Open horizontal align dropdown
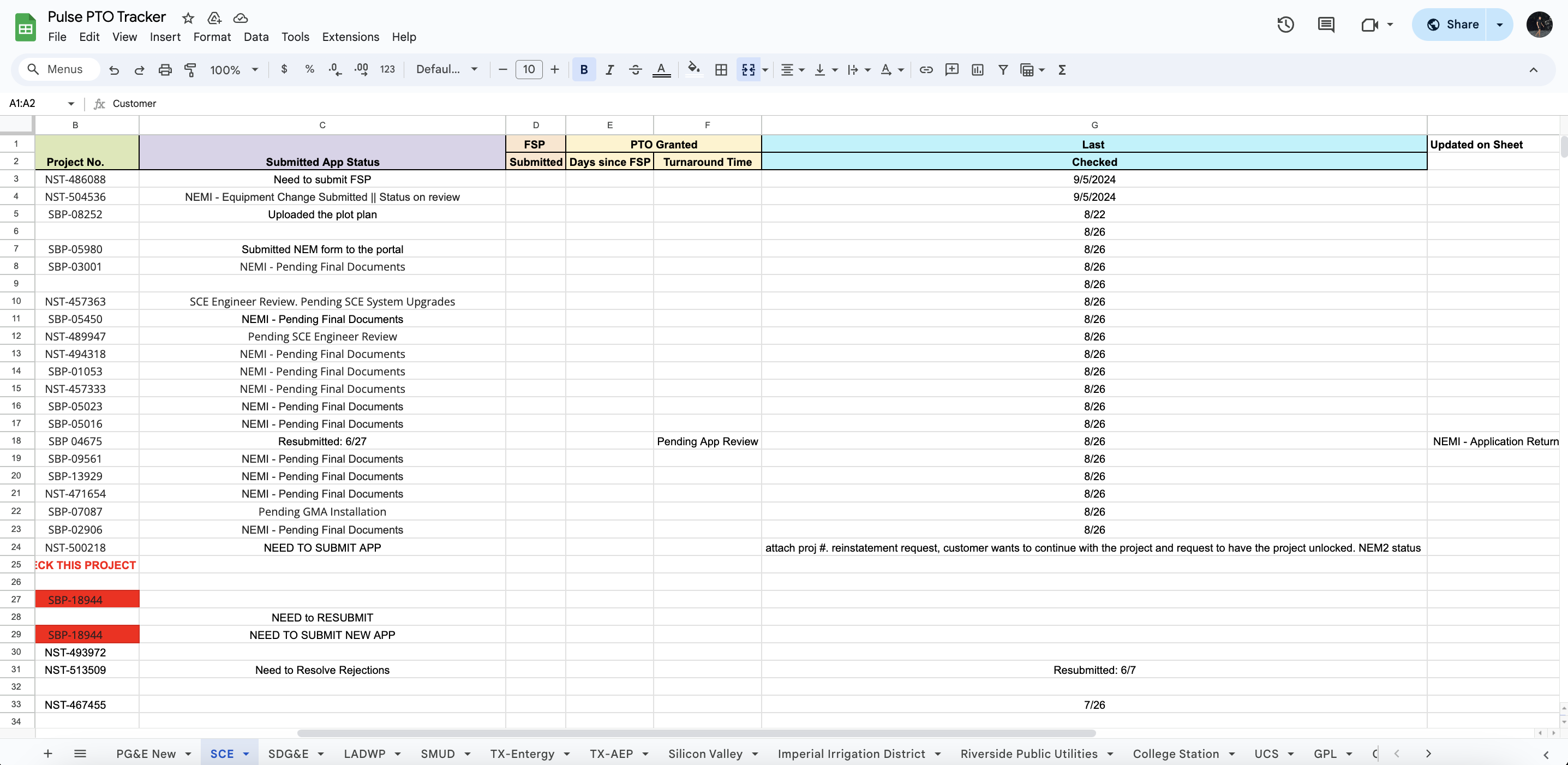The width and height of the screenshot is (1568, 765). (x=793, y=70)
